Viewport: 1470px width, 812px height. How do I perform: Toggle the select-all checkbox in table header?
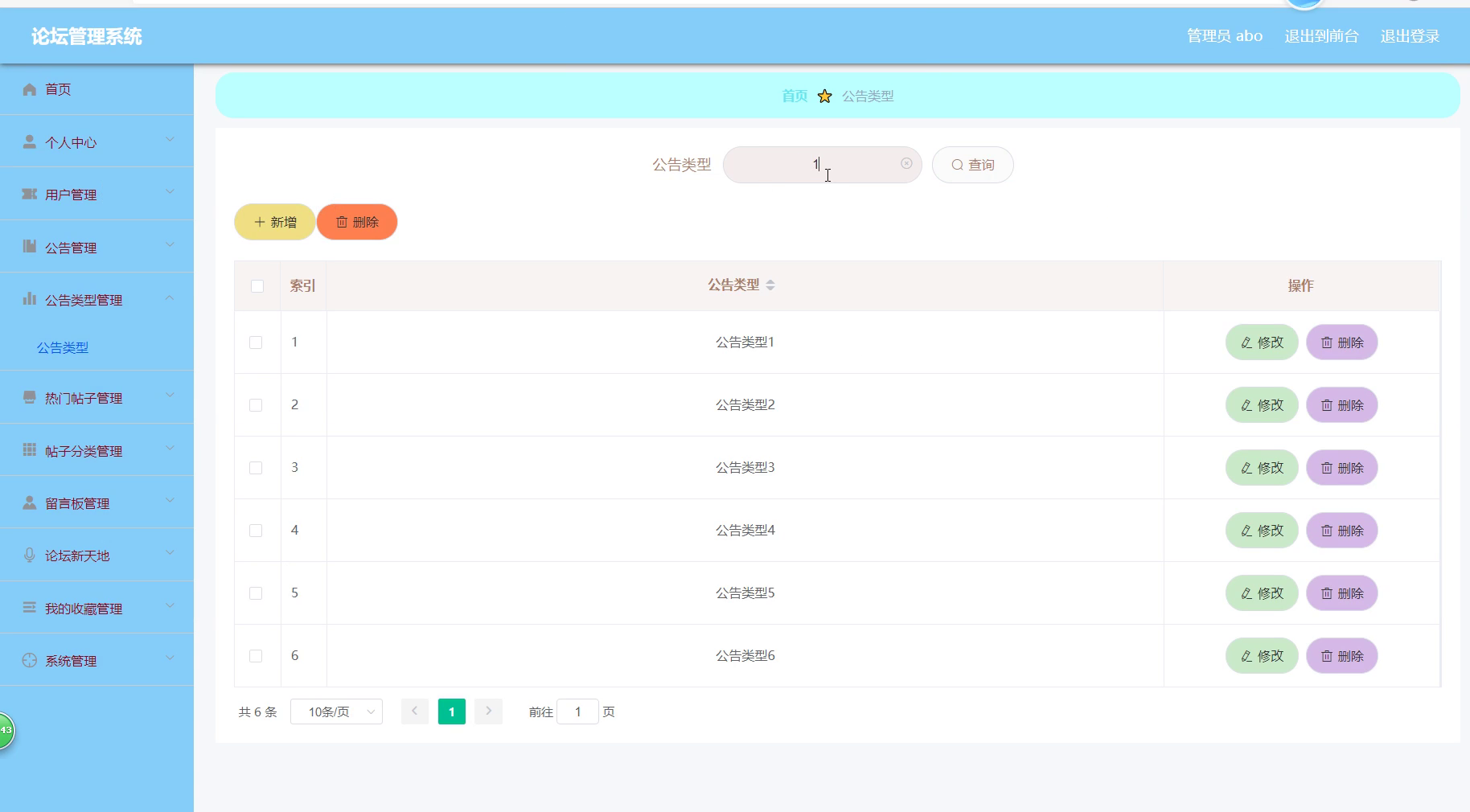pyautogui.click(x=257, y=286)
